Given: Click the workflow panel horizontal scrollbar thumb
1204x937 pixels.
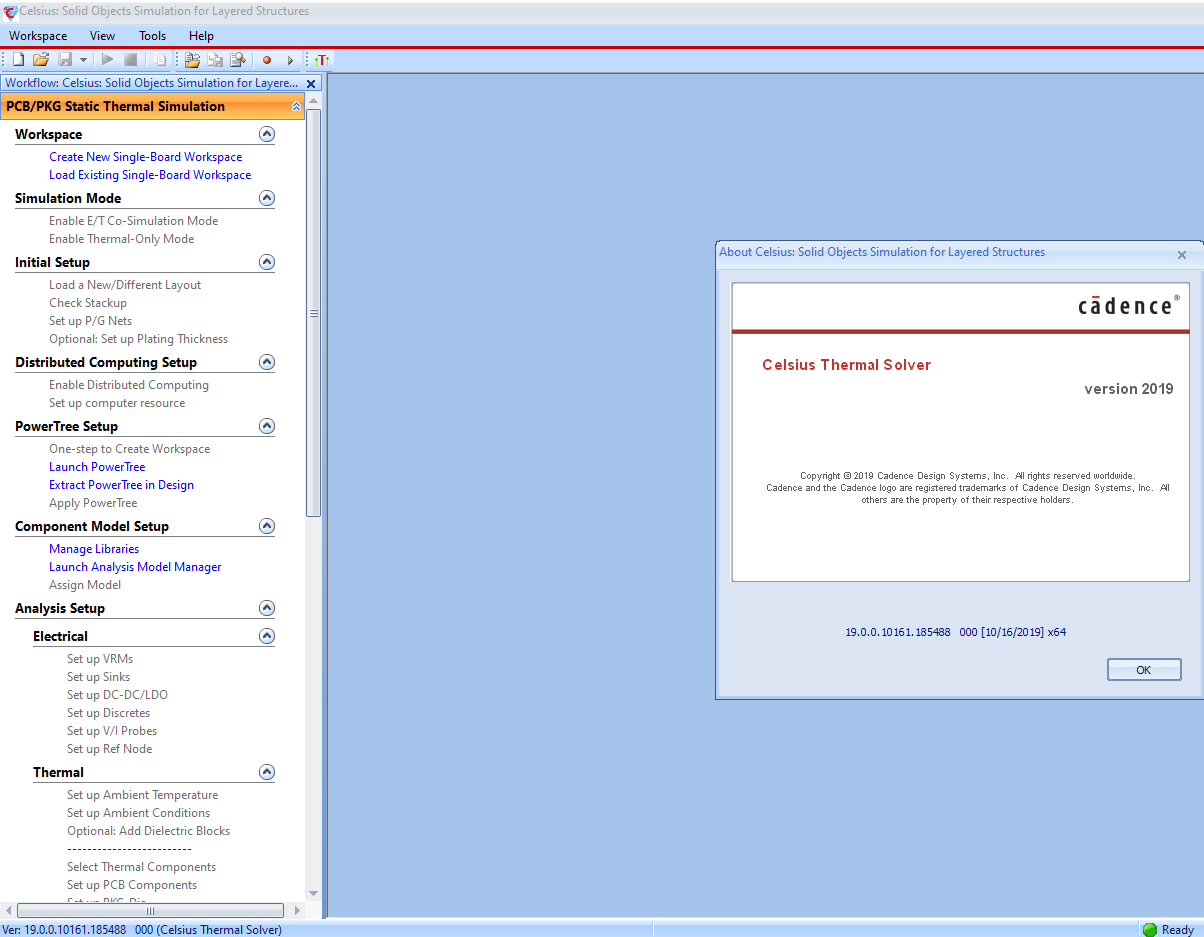Looking at the screenshot, I should [x=151, y=911].
